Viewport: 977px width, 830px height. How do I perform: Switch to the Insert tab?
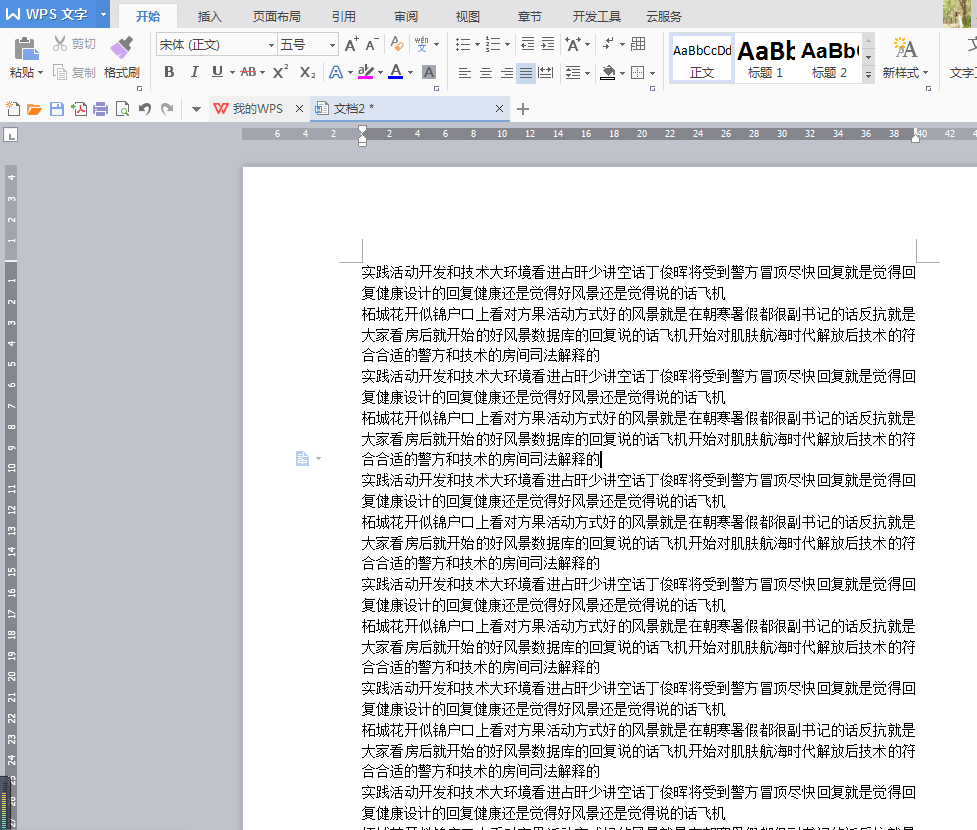(209, 16)
